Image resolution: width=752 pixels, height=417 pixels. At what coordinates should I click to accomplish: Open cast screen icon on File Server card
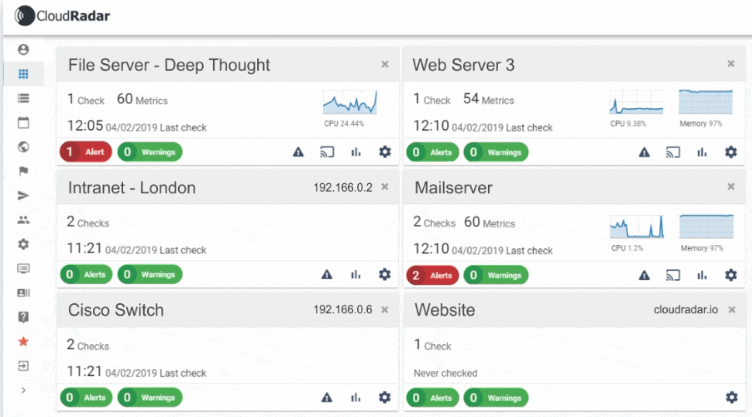[327, 152]
